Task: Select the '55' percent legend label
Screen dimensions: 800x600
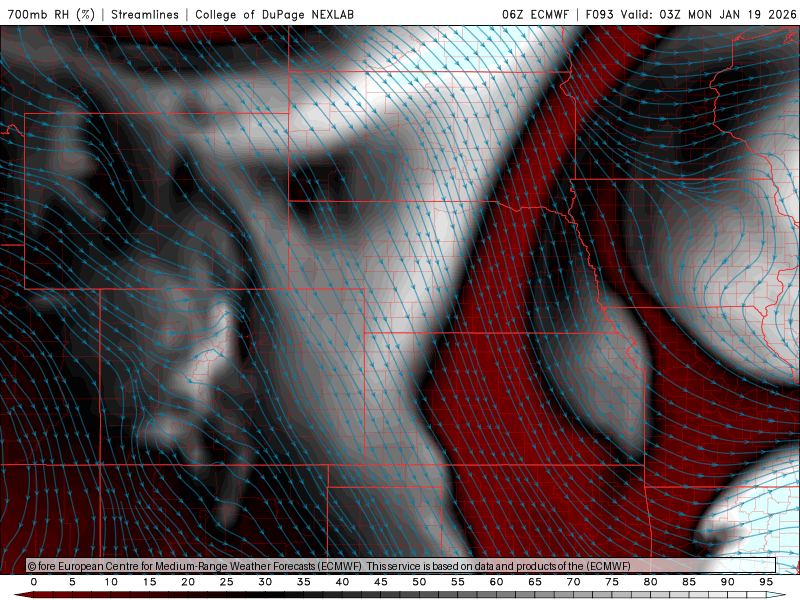Action: pyautogui.click(x=458, y=582)
